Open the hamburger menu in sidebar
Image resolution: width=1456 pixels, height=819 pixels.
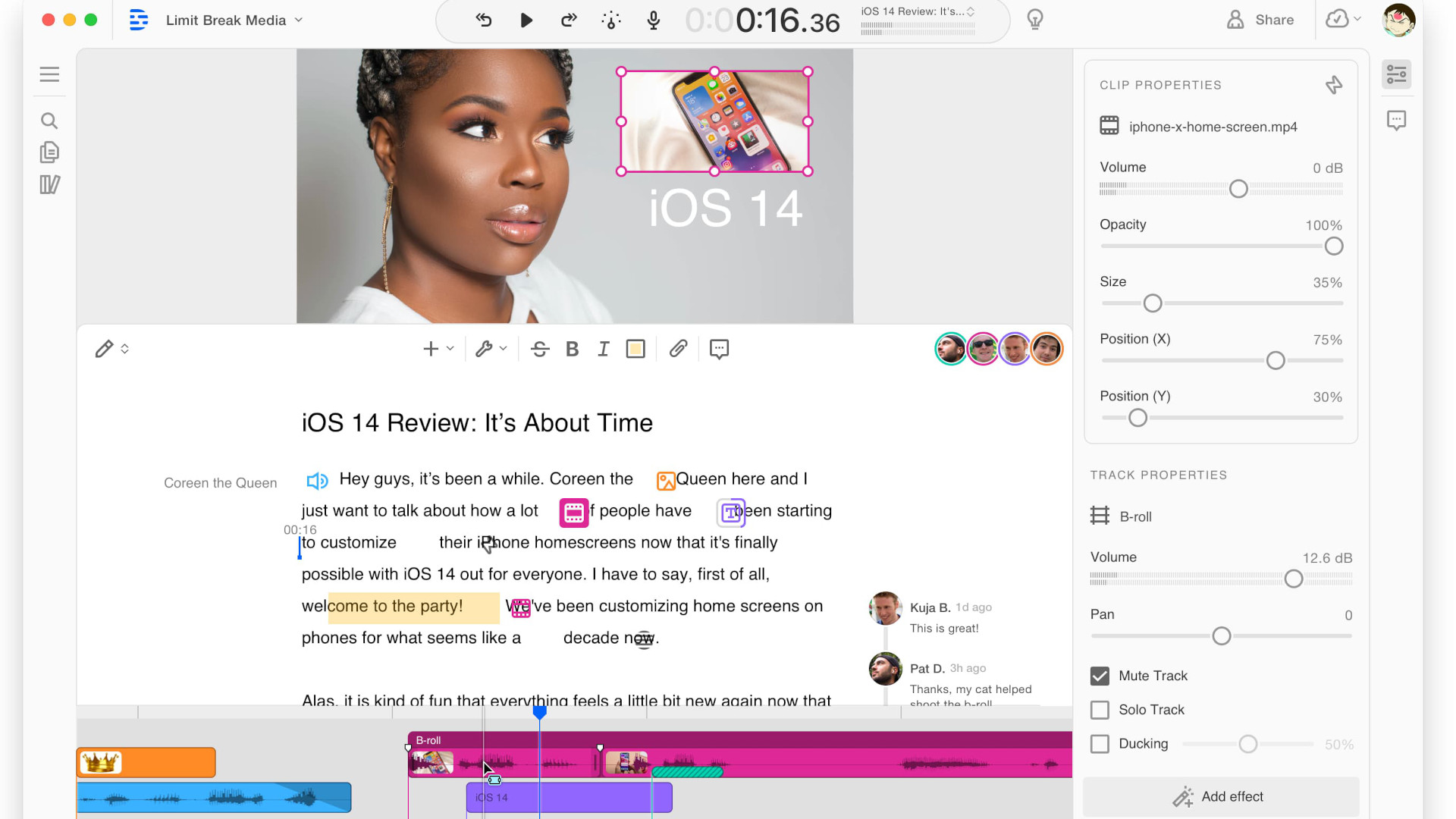[x=49, y=74]
